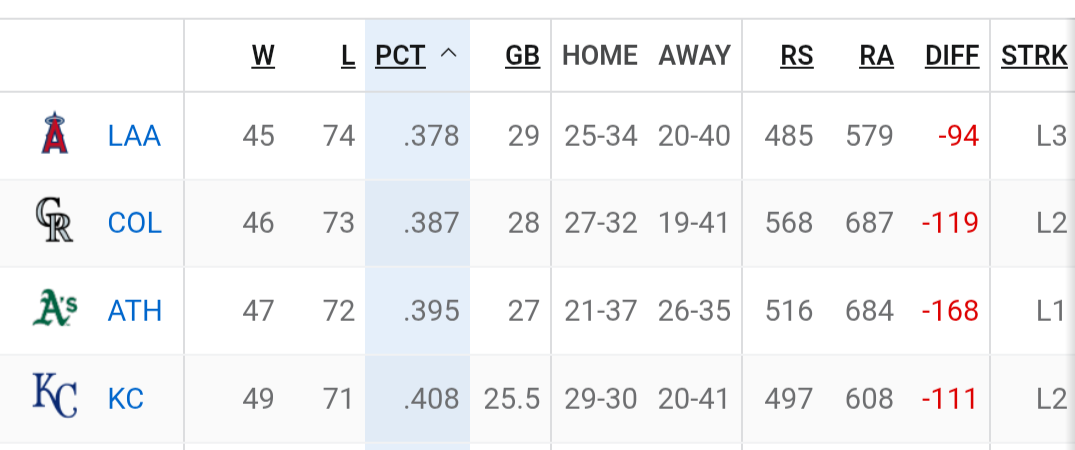
Task: Sort by RS runs scored header
Action: (797, 56)
